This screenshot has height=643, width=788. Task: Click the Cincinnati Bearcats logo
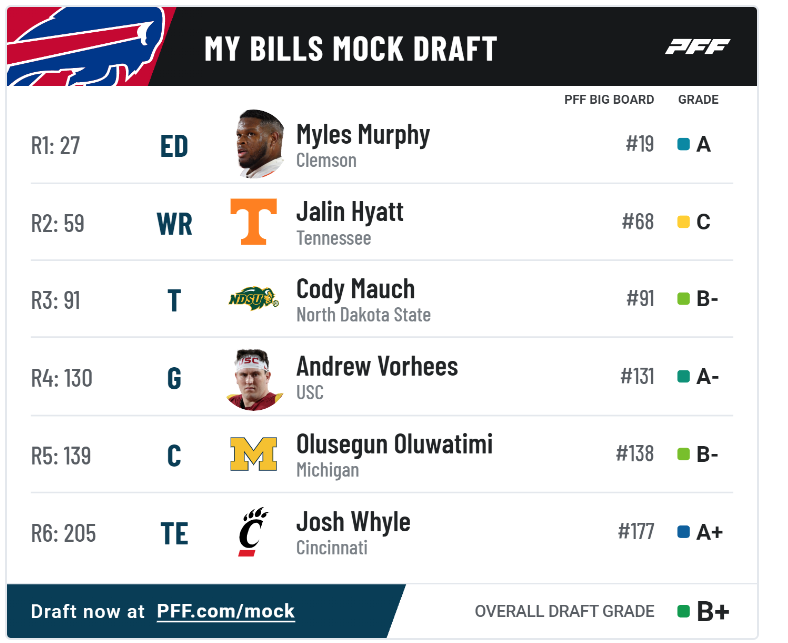(x=253, y=531)
